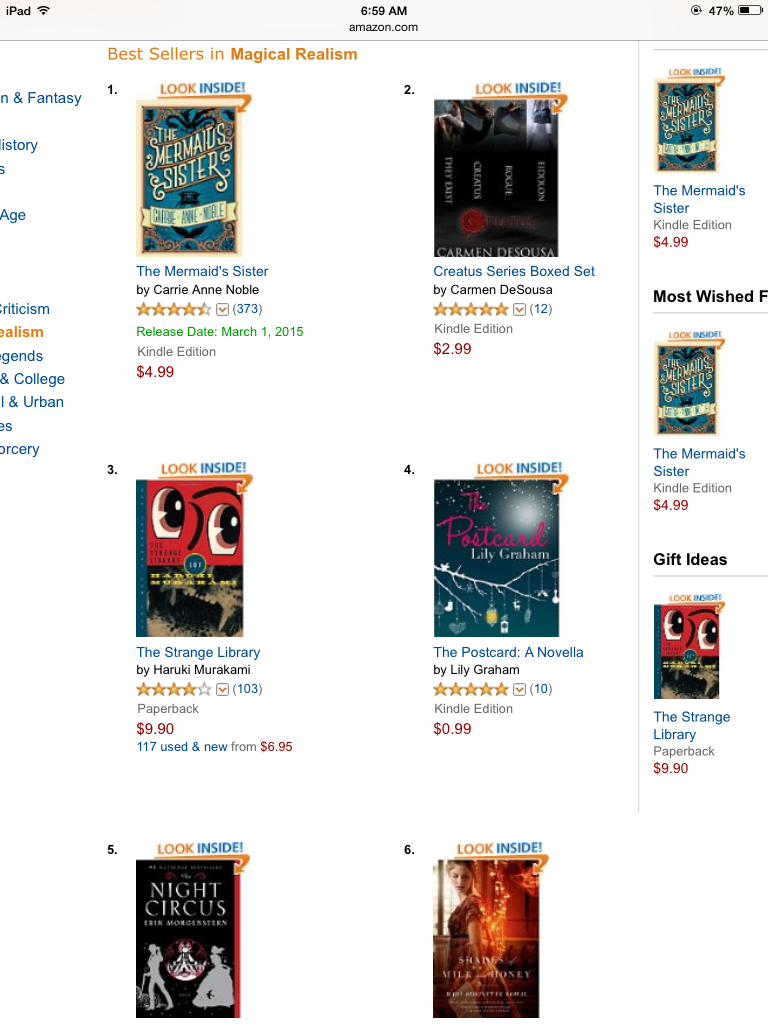Expand rating breakdown for The Mermaid's Sister

(x=223, y=310)
